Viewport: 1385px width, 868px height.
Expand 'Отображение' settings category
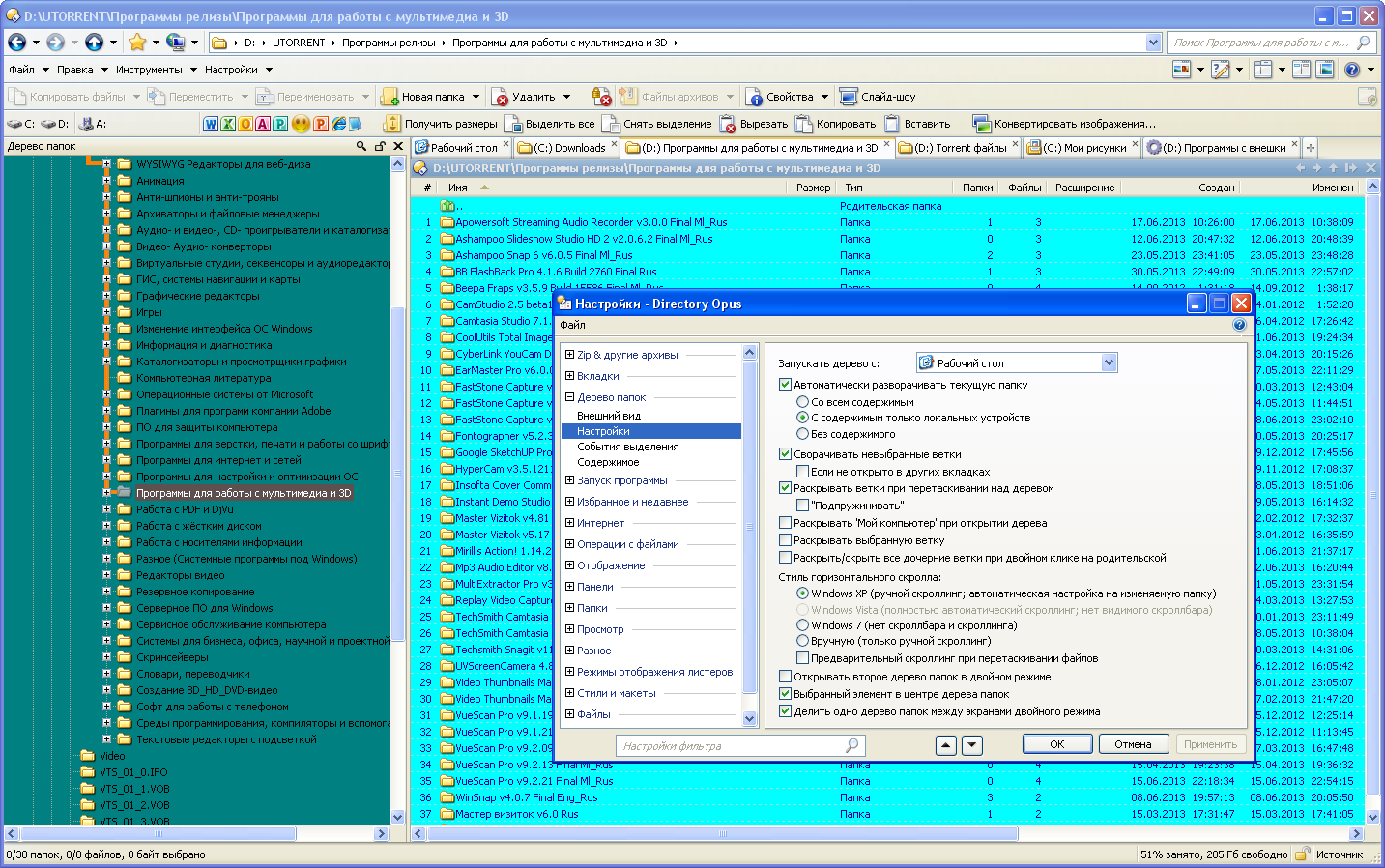click(x=570, y=565)
